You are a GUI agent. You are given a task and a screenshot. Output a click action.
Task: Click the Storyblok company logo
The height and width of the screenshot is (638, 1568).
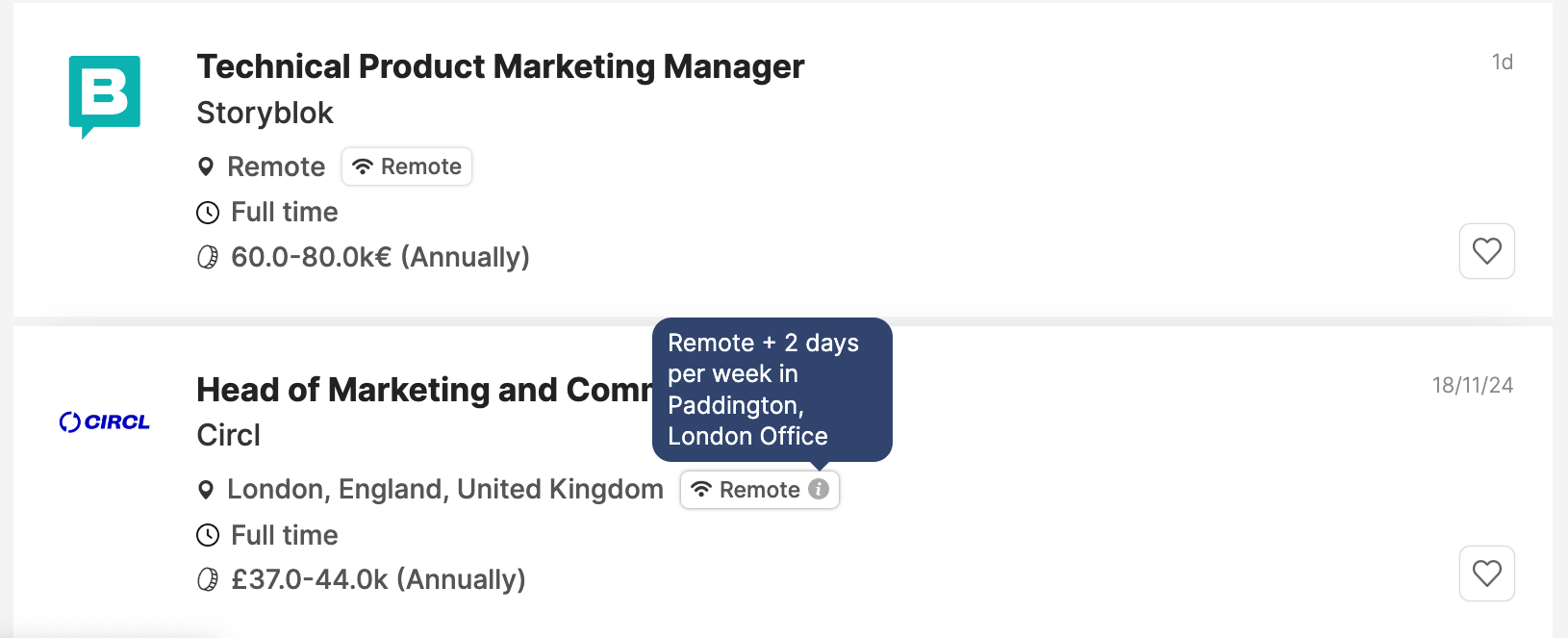pyautogui.click(x=105, y=94)
